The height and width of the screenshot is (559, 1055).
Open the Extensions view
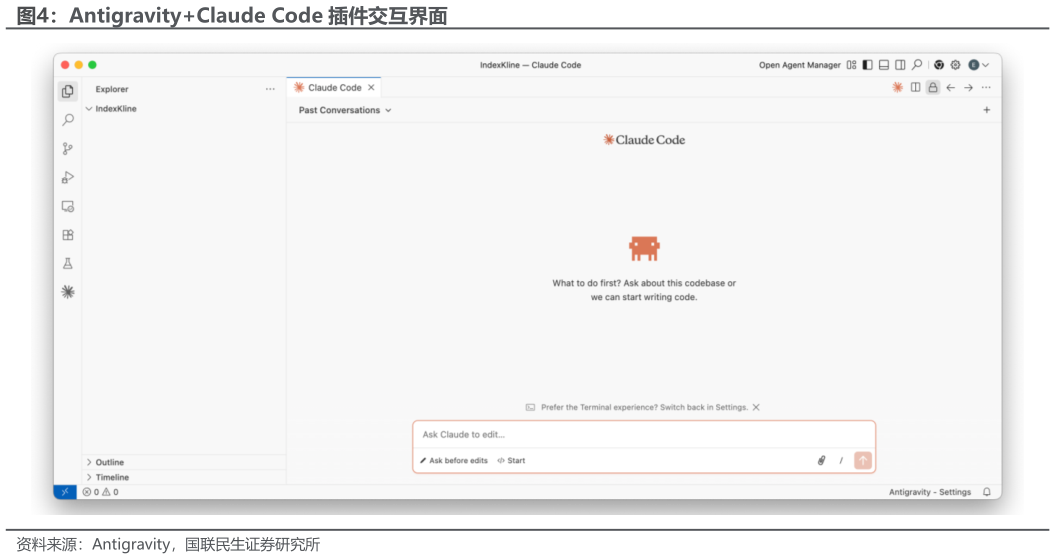(x=68, y=235)
